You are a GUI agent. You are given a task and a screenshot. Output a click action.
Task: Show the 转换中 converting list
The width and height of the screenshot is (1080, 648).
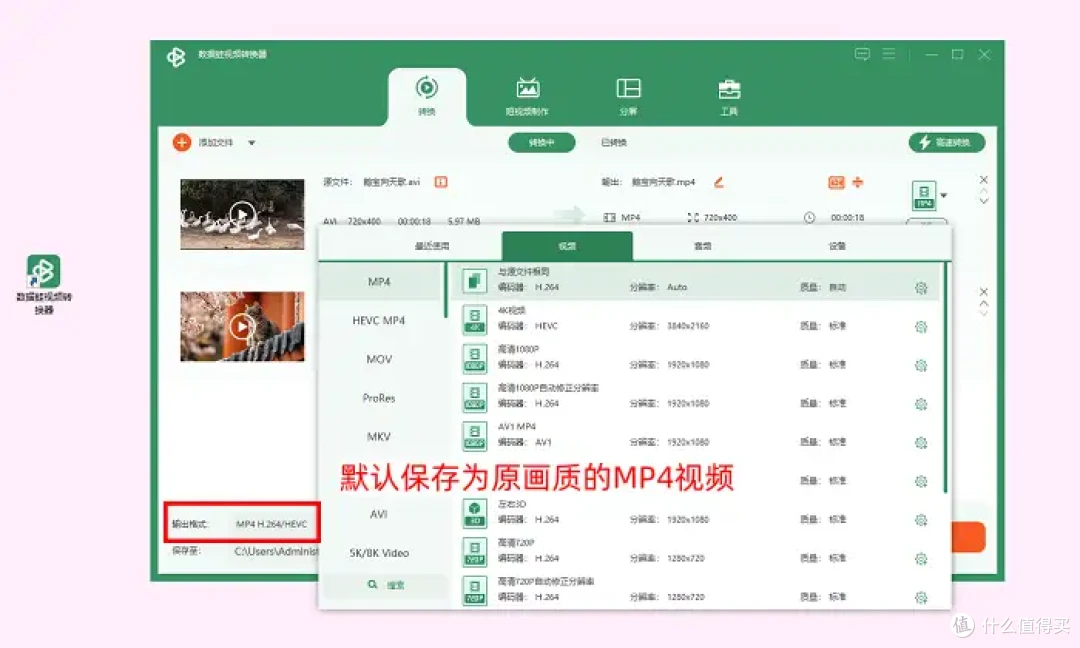click(541, 143)
